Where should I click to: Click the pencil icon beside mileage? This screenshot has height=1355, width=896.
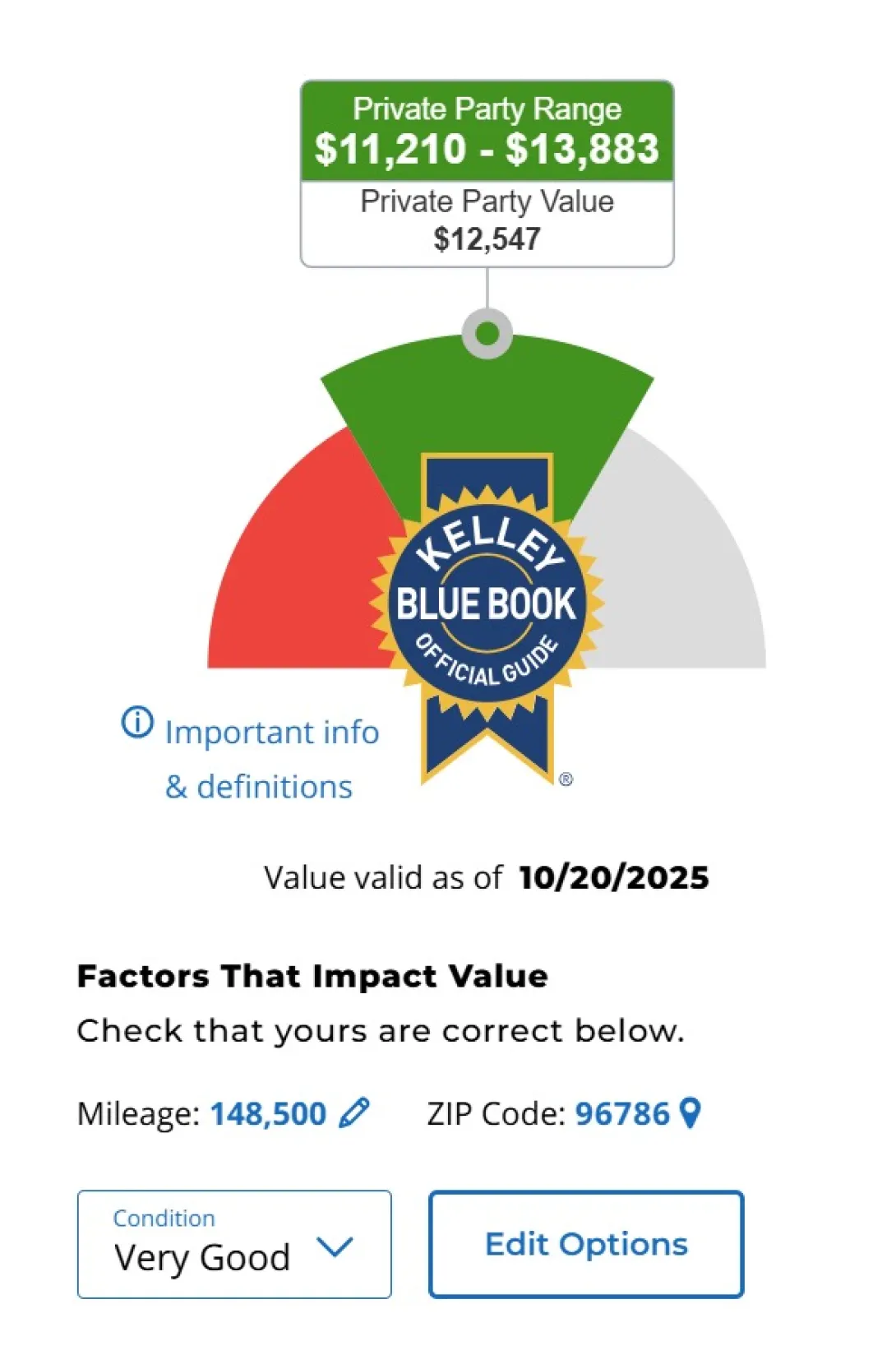(x=354, y=1113)
